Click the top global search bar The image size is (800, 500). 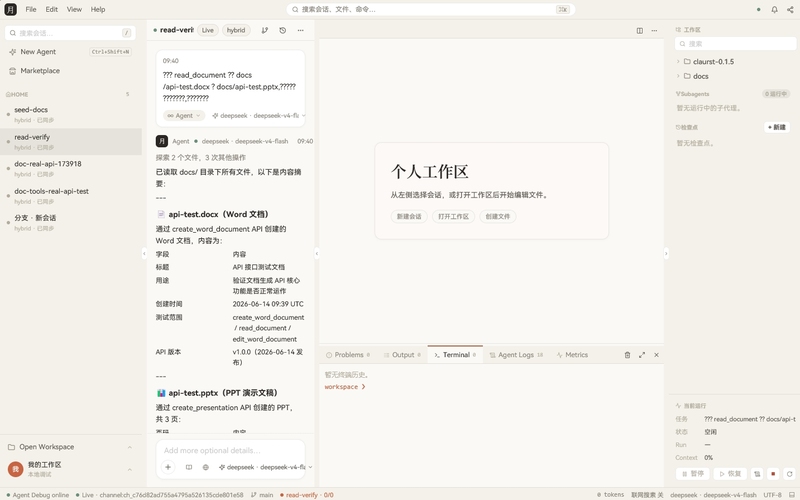coord(431,9)
